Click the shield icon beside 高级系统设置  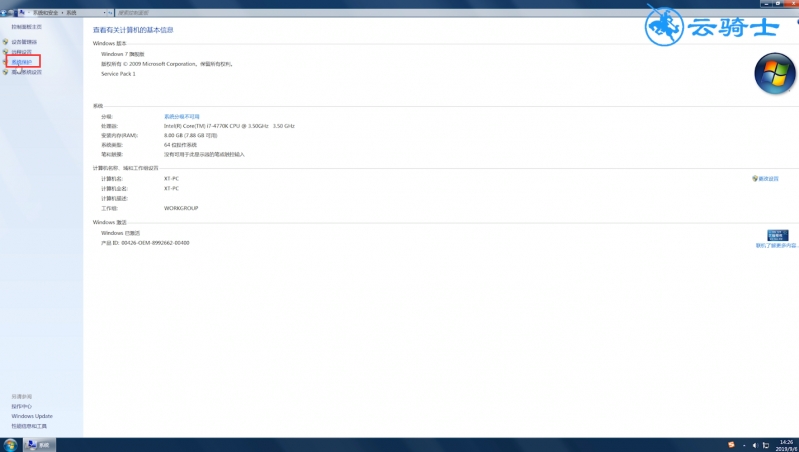[6, 72]
